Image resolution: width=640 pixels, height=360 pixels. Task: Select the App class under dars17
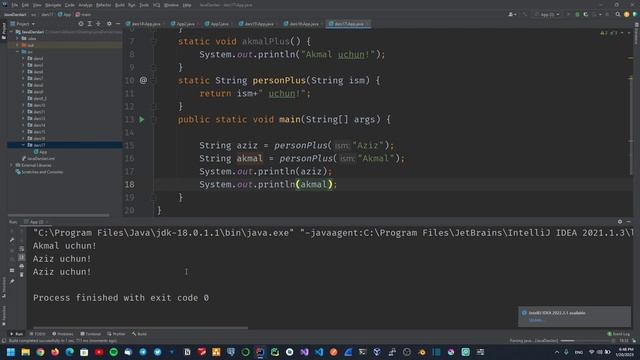pos(40,152)
